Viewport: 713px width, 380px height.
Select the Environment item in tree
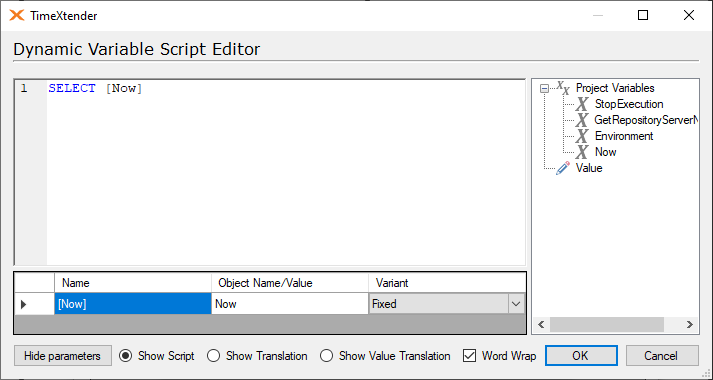(x=624, y=136)
